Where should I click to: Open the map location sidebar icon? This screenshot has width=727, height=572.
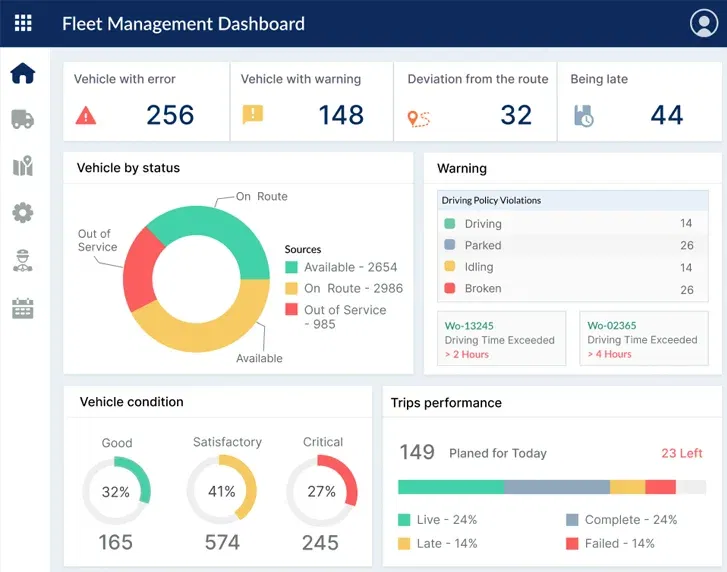pos(22,166)
